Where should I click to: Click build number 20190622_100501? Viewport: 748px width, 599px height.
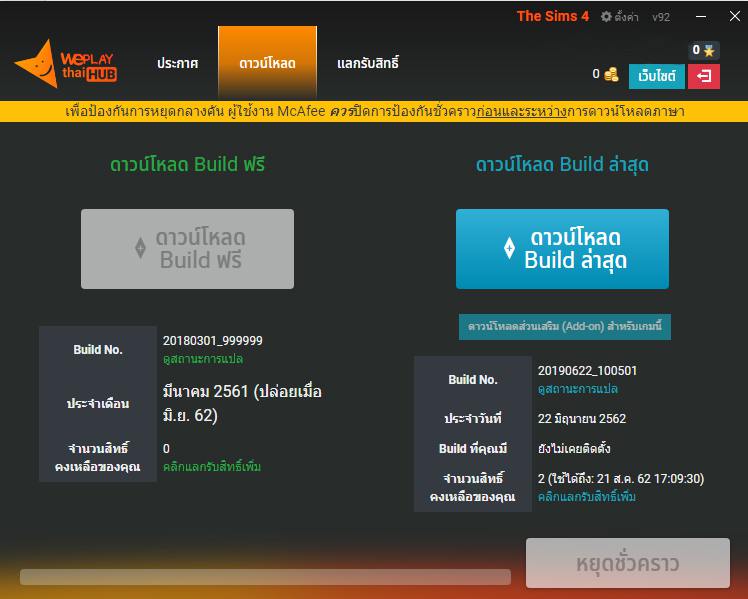click(x=587, y=371)
